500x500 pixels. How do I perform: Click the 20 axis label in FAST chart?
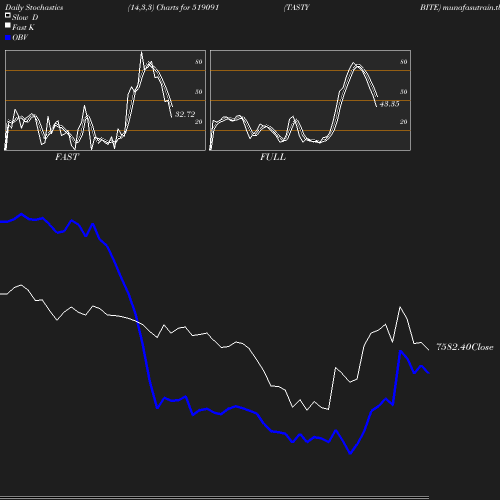click(x=199, y=122)
